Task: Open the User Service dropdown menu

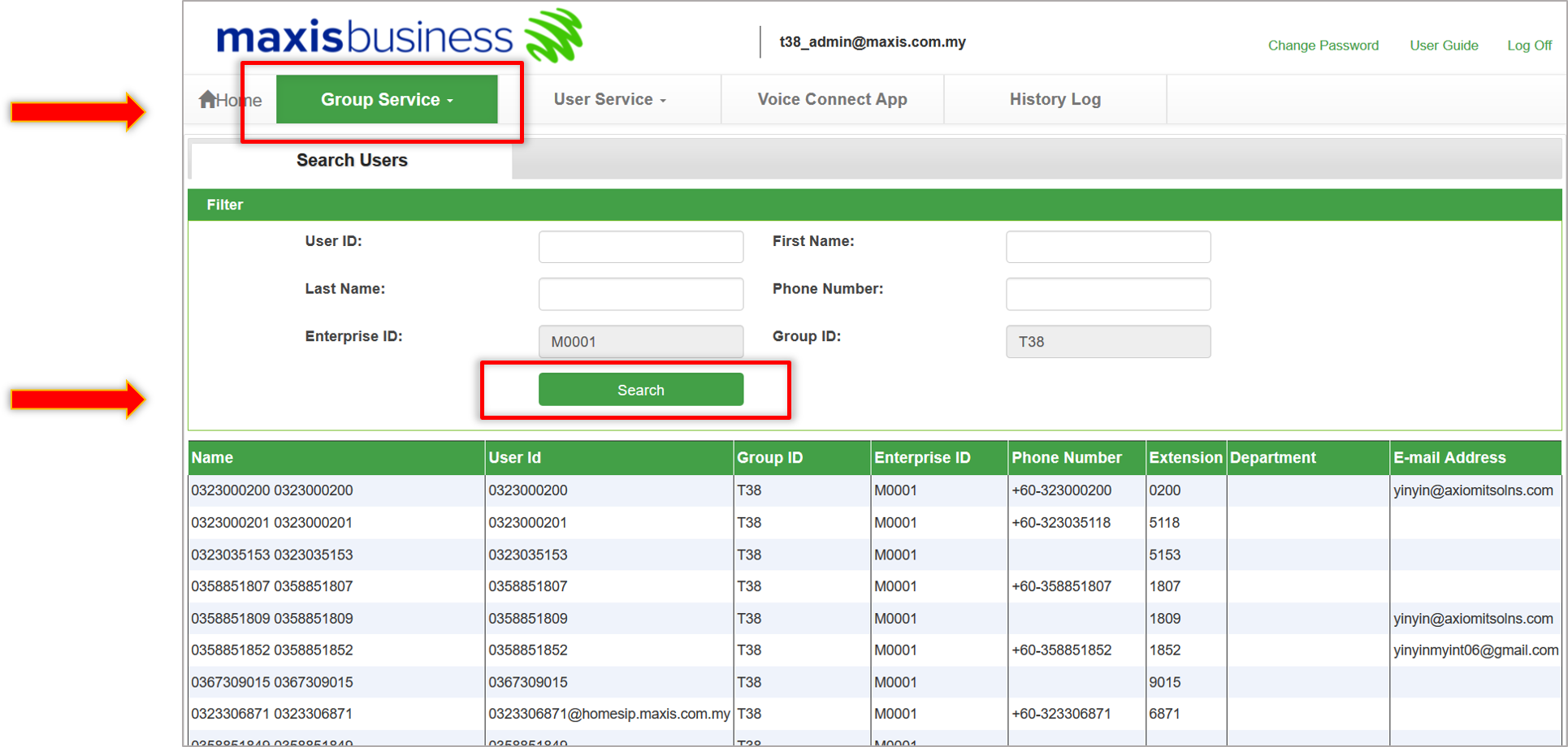Action: coord(609,100)
